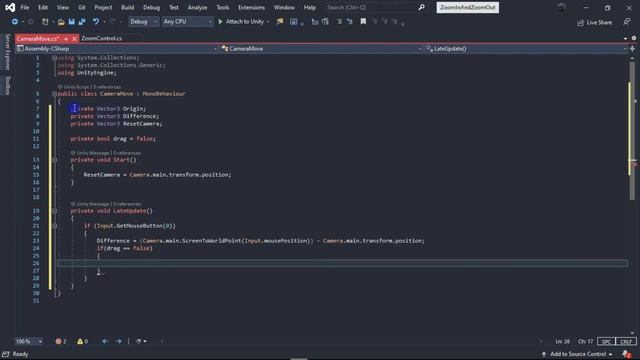Click the Visual Studio logo icon
The height and width of the screenshot is (360, 640).
[x=10, y=7]
